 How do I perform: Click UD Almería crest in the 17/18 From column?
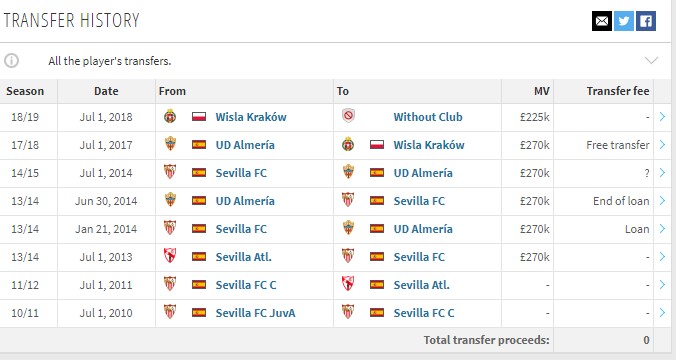click(x=170, y=144)
